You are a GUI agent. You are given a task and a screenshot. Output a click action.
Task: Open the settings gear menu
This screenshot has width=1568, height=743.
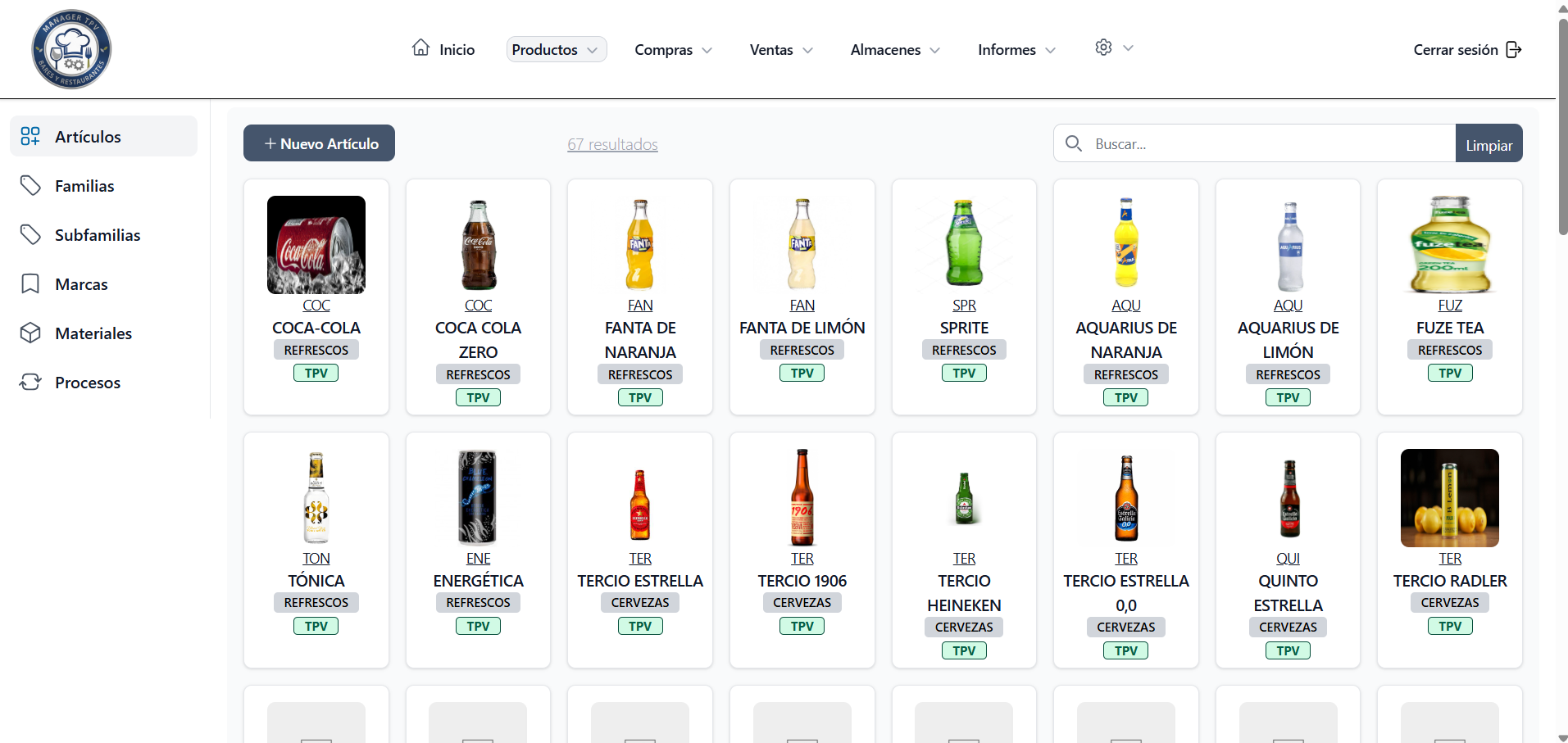pyautogui.click(x=1103, y=48)
